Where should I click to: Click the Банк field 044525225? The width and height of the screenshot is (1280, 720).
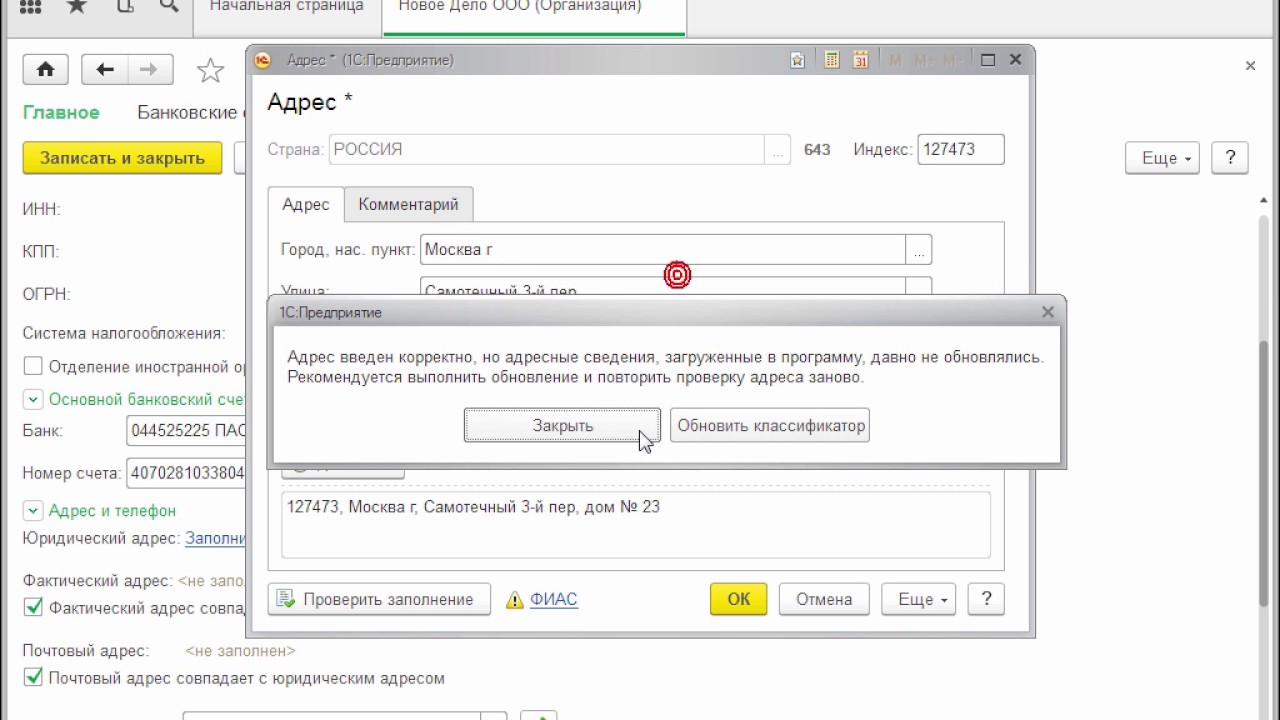point(187,431)
